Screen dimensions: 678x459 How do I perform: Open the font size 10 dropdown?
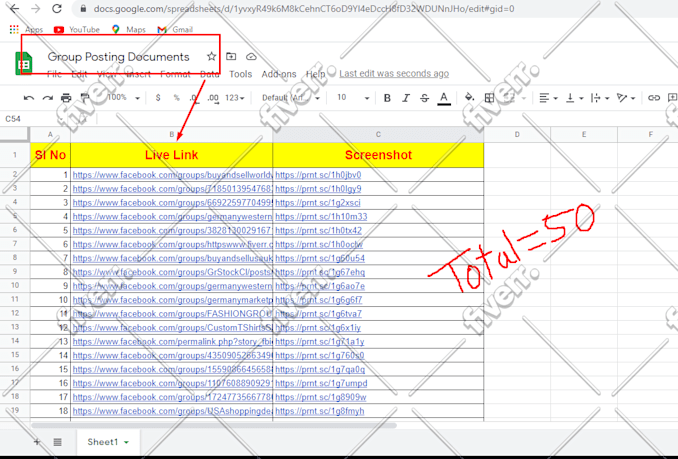click(x=353, y=98)
